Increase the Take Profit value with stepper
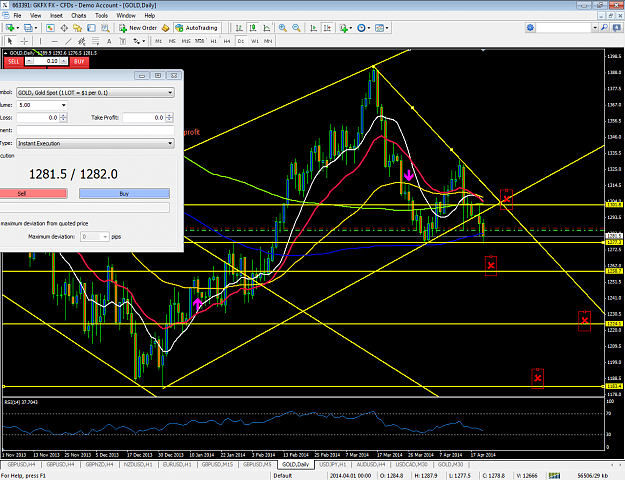Viewport: 625px width, 480px height. [169, 116]
